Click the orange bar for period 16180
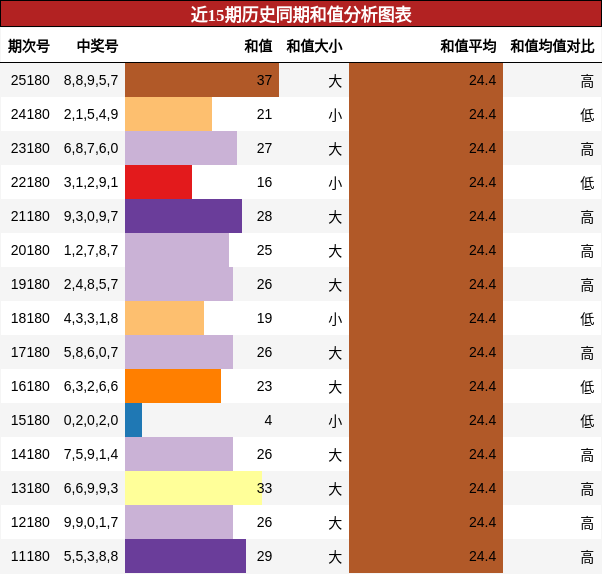Image resolution: width=602 pixels, height=574 pixels. click(173, 386)
